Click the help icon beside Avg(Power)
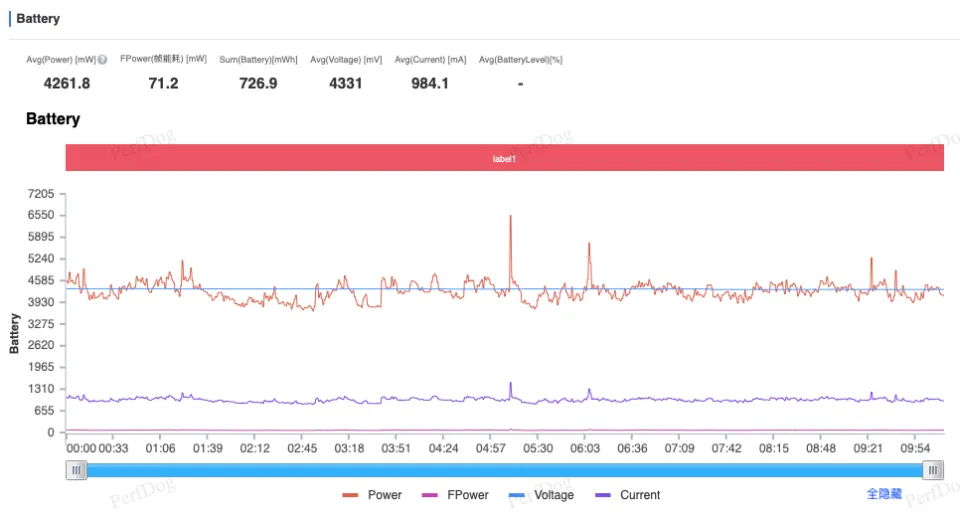 [x=102, y=60]
